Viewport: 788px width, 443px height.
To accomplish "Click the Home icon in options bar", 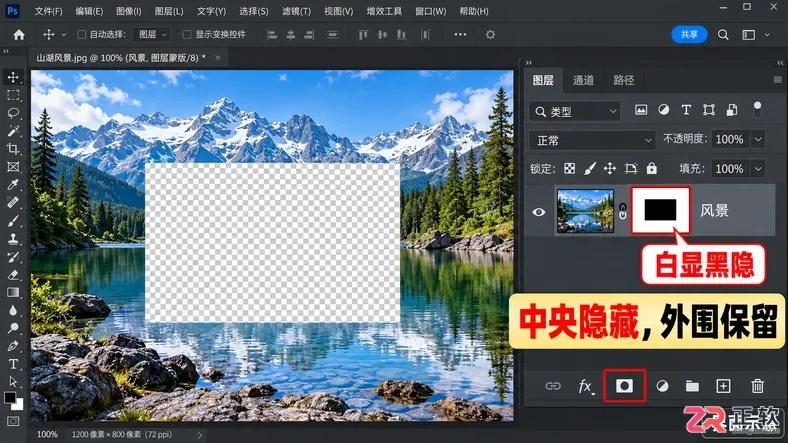I will click(19, 35).
